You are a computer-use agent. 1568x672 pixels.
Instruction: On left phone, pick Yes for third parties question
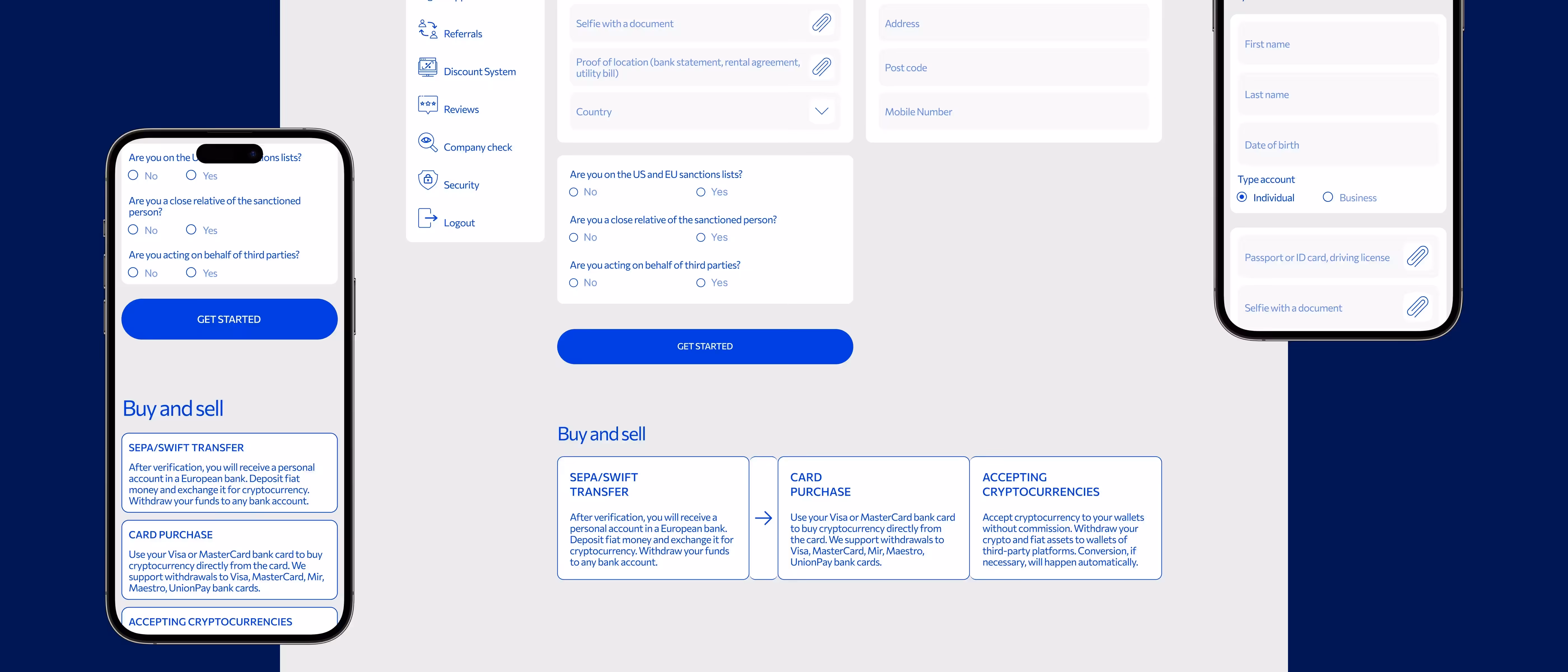191,273
